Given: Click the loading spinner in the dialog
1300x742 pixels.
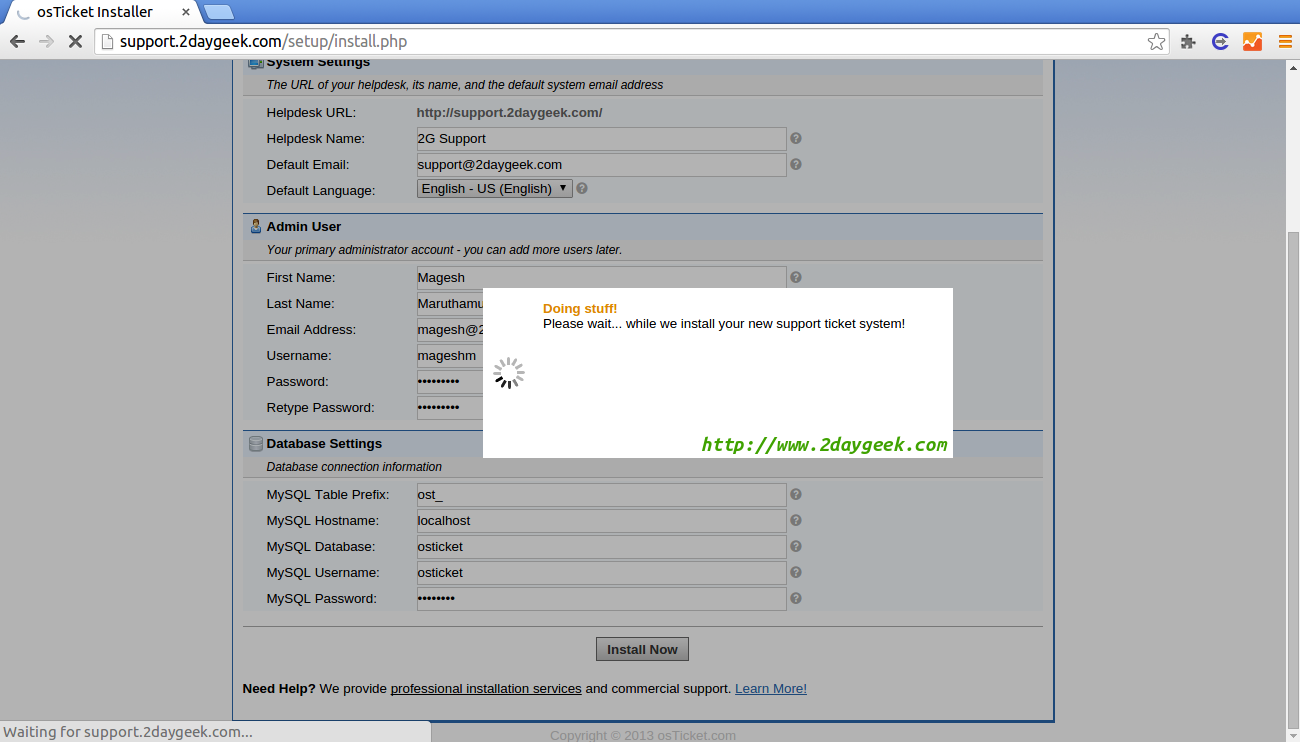Looking at the screenshot, I should [x=509, y=373].
